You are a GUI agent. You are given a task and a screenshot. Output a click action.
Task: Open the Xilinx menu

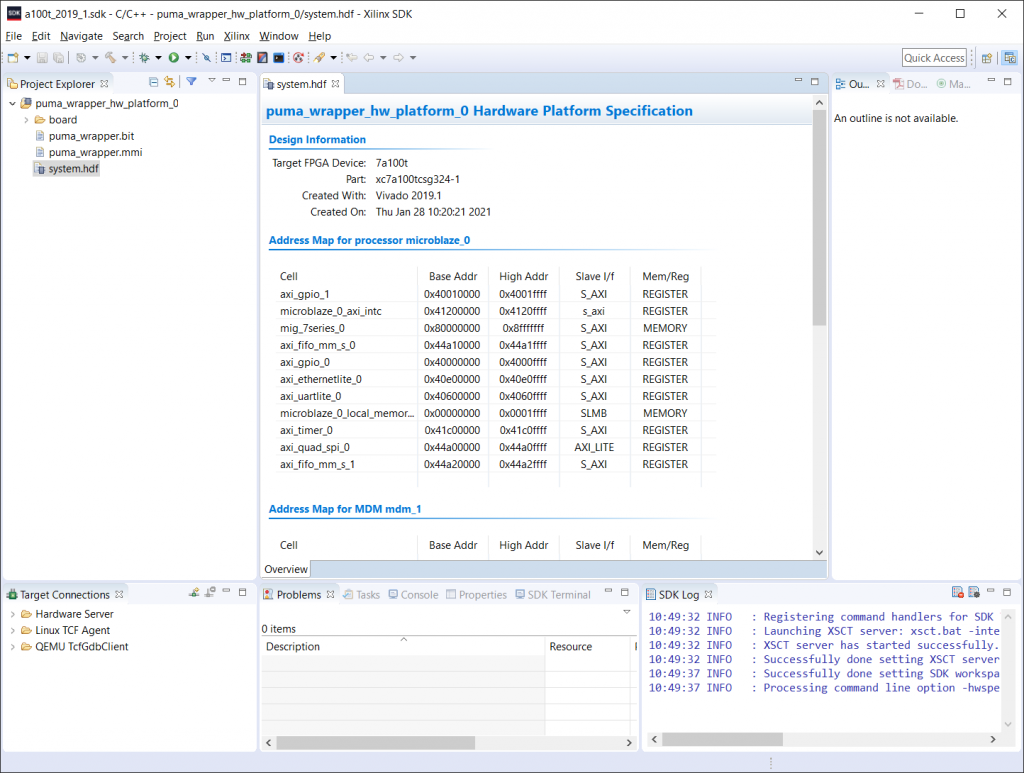point(236,36)
